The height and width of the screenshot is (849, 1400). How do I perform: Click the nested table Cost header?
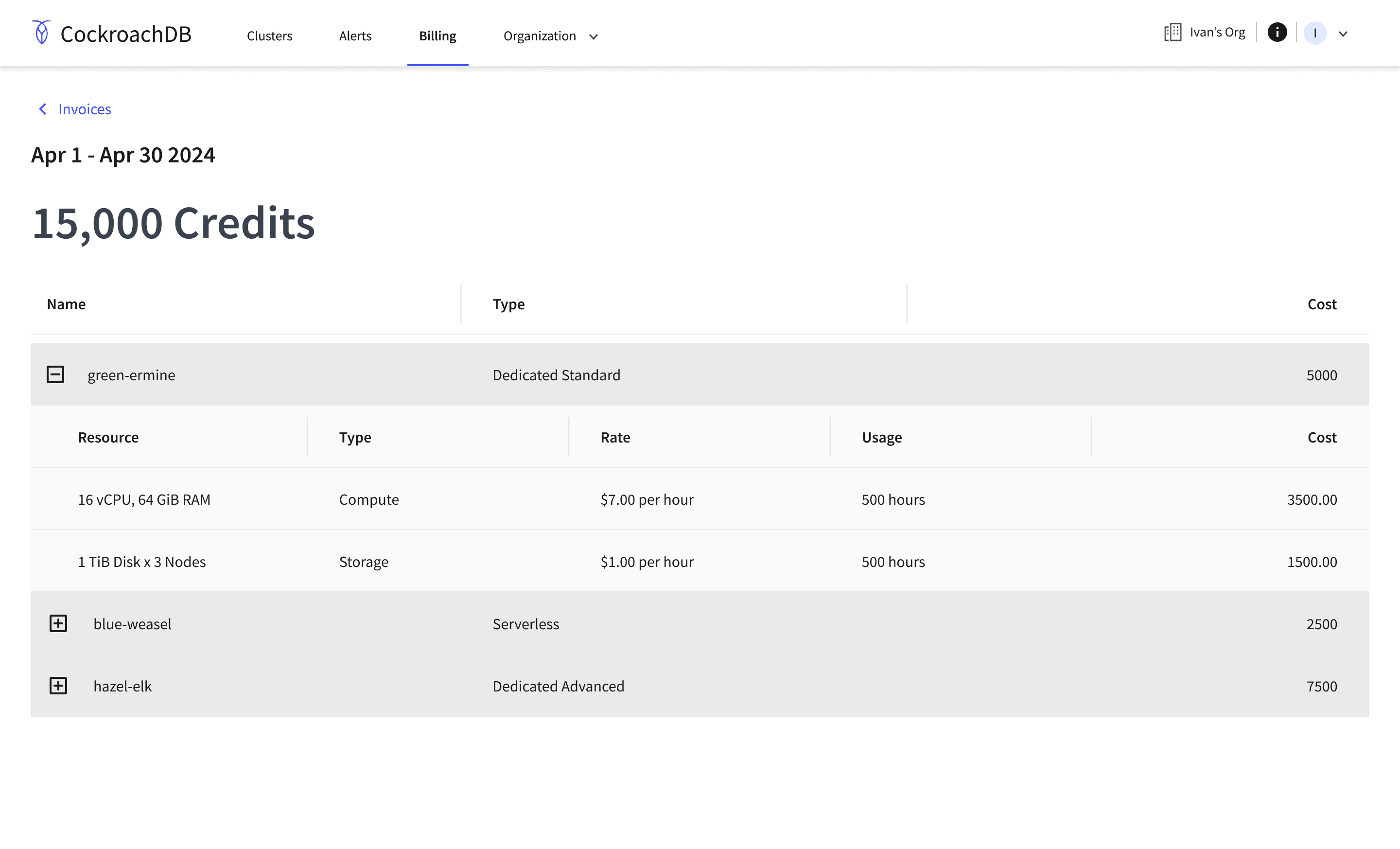tap(1322, 437)
